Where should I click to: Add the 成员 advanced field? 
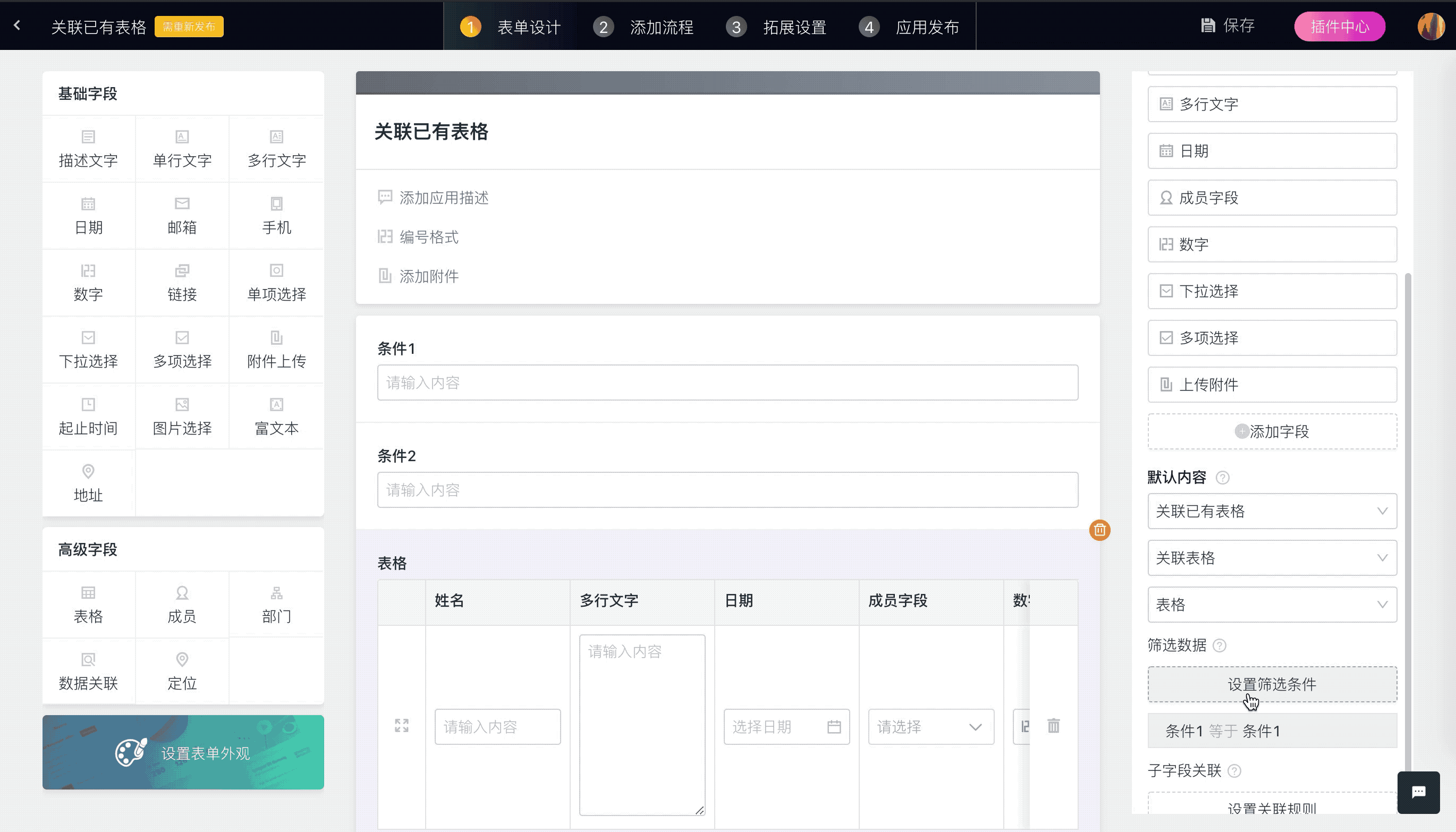pos(182,605)
